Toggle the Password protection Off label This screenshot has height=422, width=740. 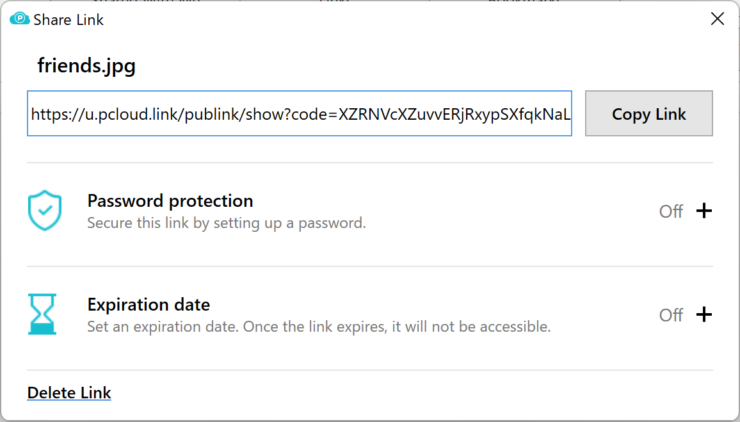[x=671, y=211]
